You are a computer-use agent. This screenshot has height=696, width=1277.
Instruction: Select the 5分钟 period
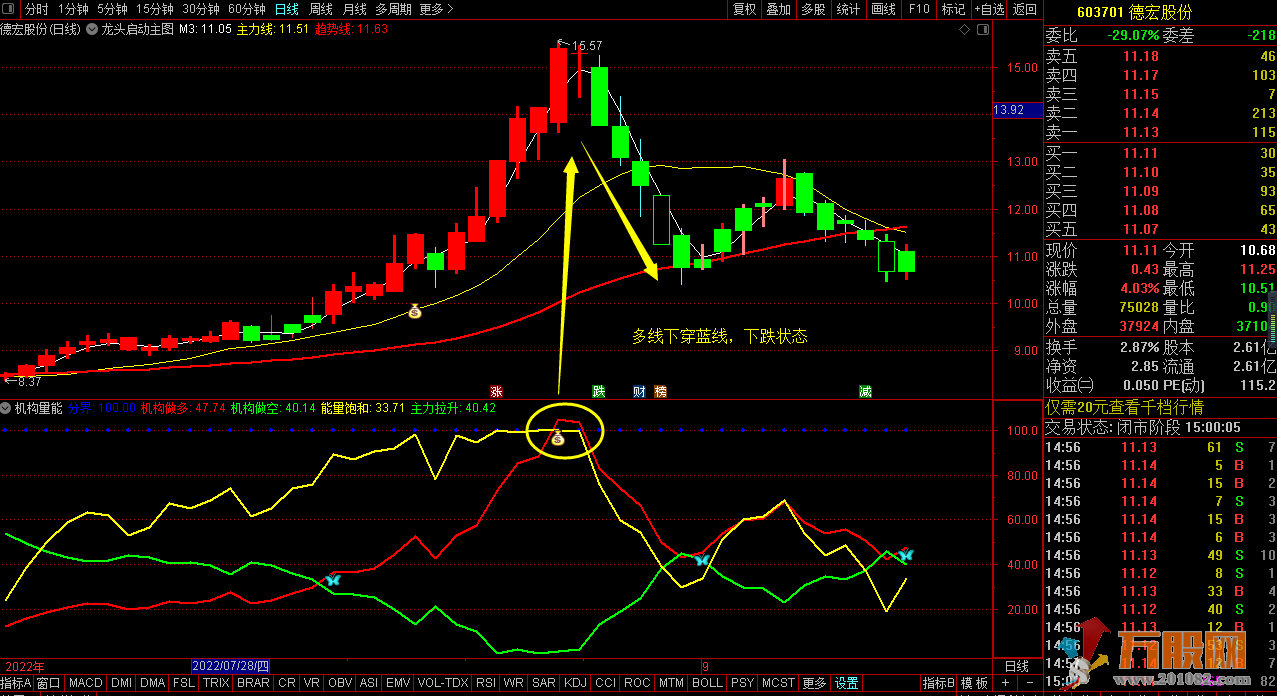coord(112,9)
